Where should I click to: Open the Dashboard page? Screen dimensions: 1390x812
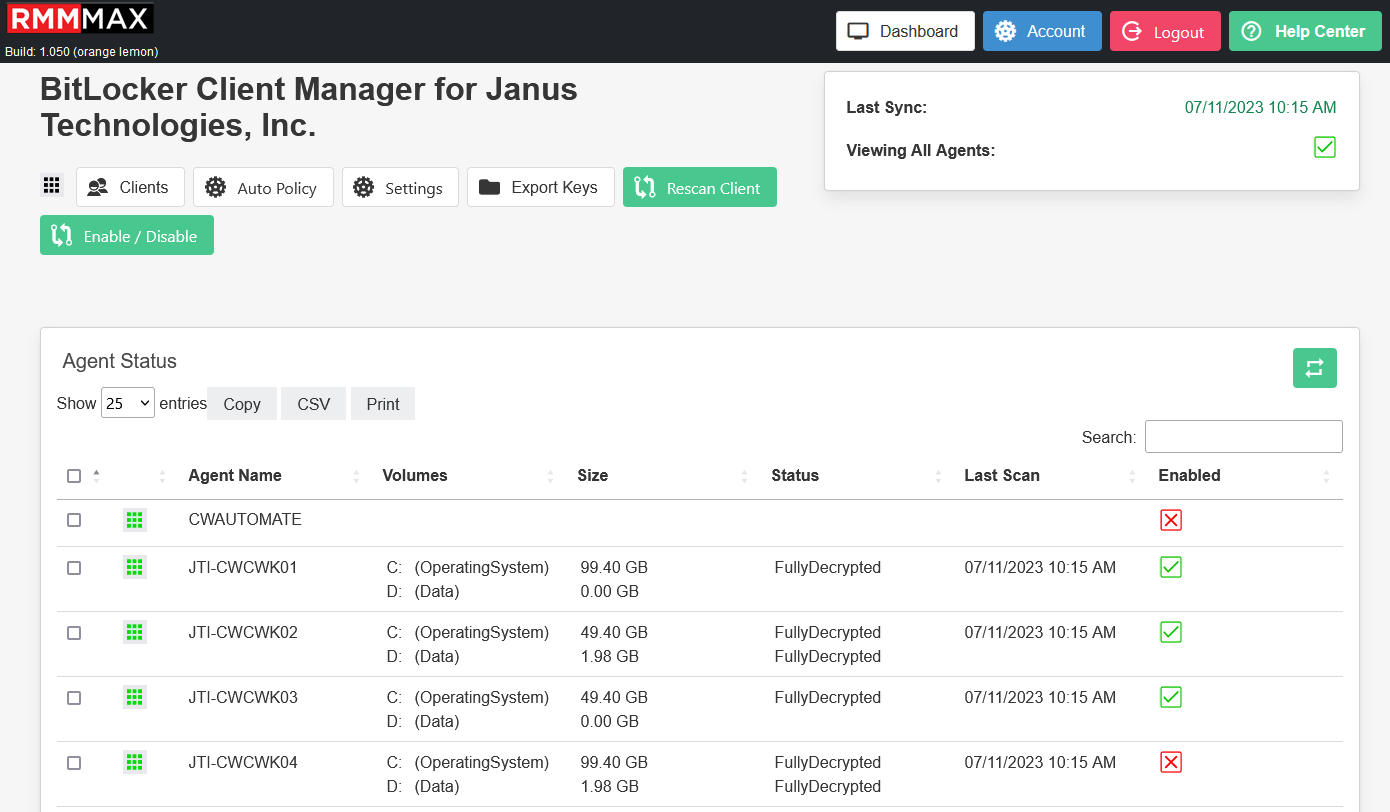tap(904, 31)
